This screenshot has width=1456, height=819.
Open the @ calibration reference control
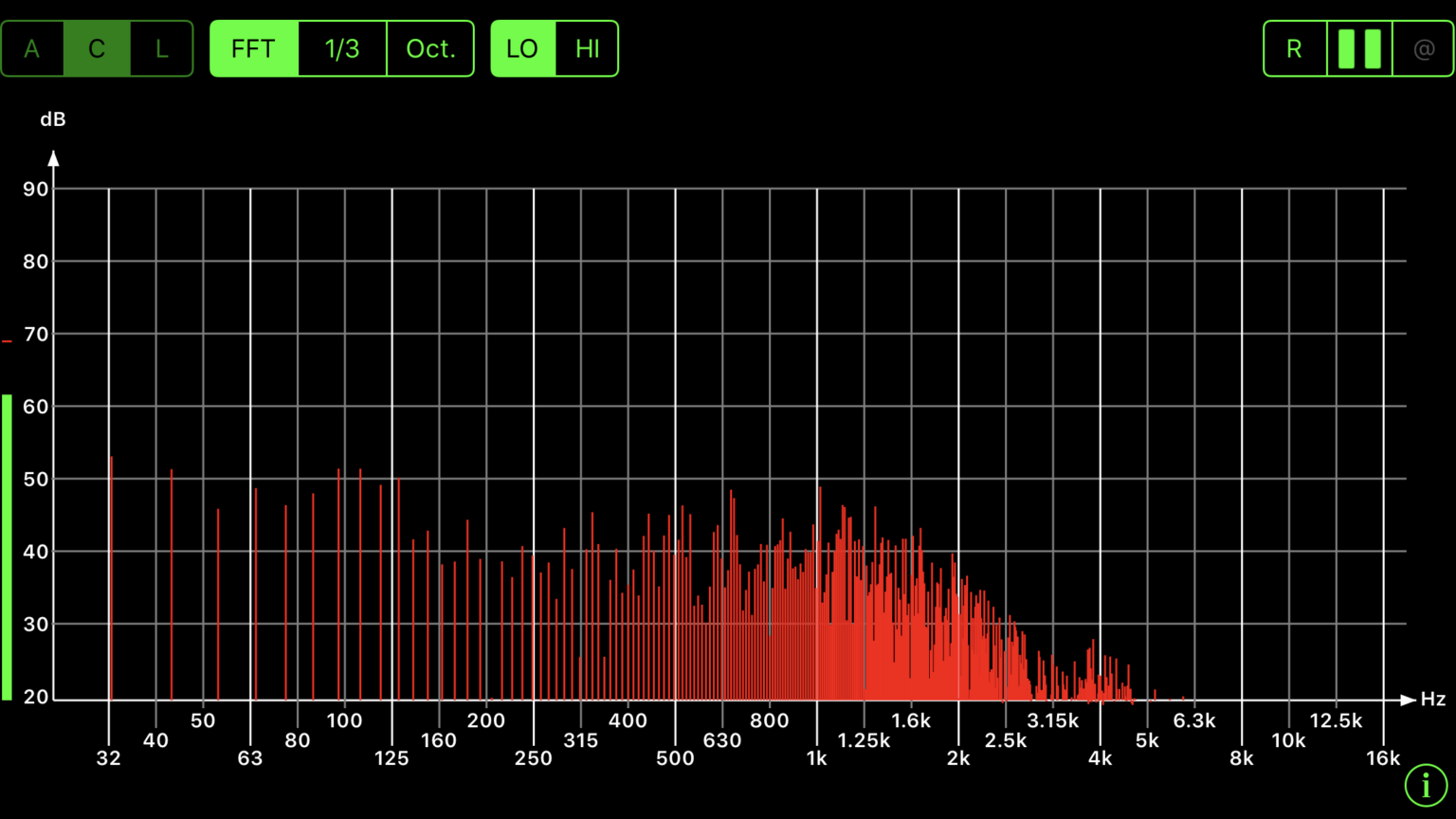click(1423, 47)
